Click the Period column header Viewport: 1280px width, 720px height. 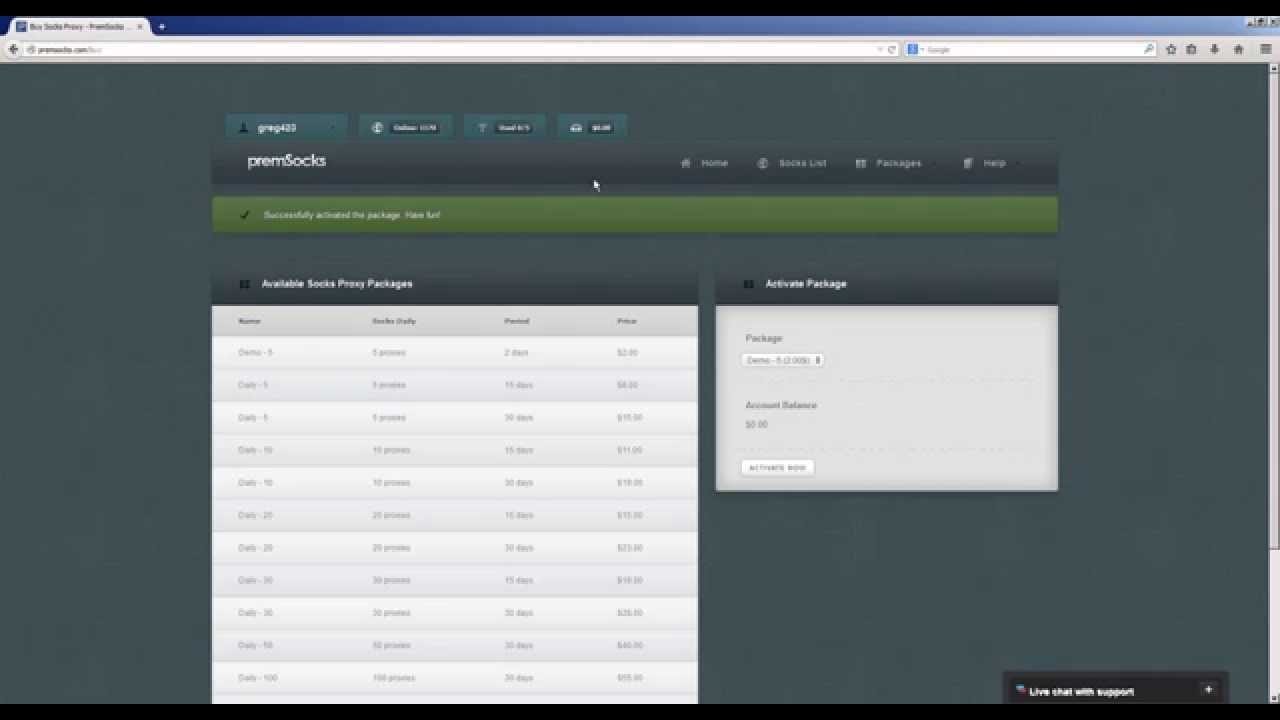(517, 321)
